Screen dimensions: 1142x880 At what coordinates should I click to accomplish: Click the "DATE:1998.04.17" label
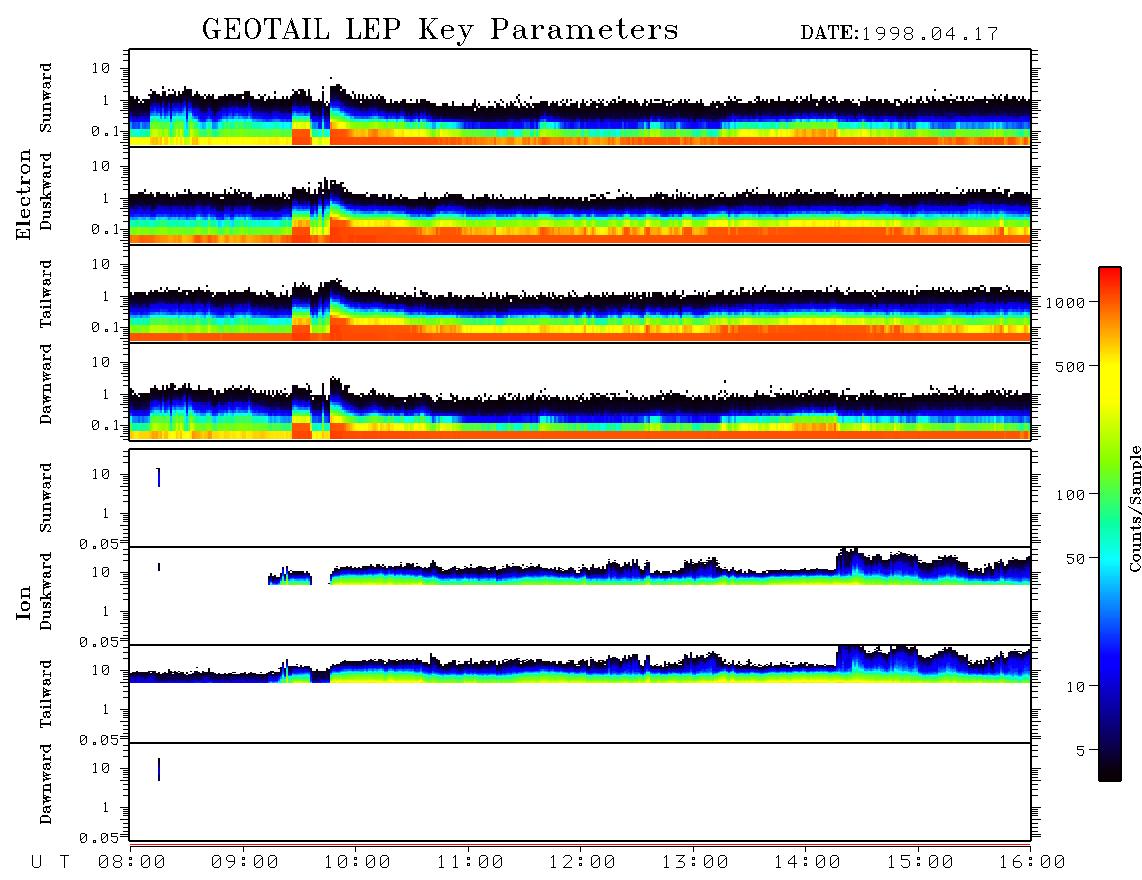pyautogui.click(x=899, y=34)
